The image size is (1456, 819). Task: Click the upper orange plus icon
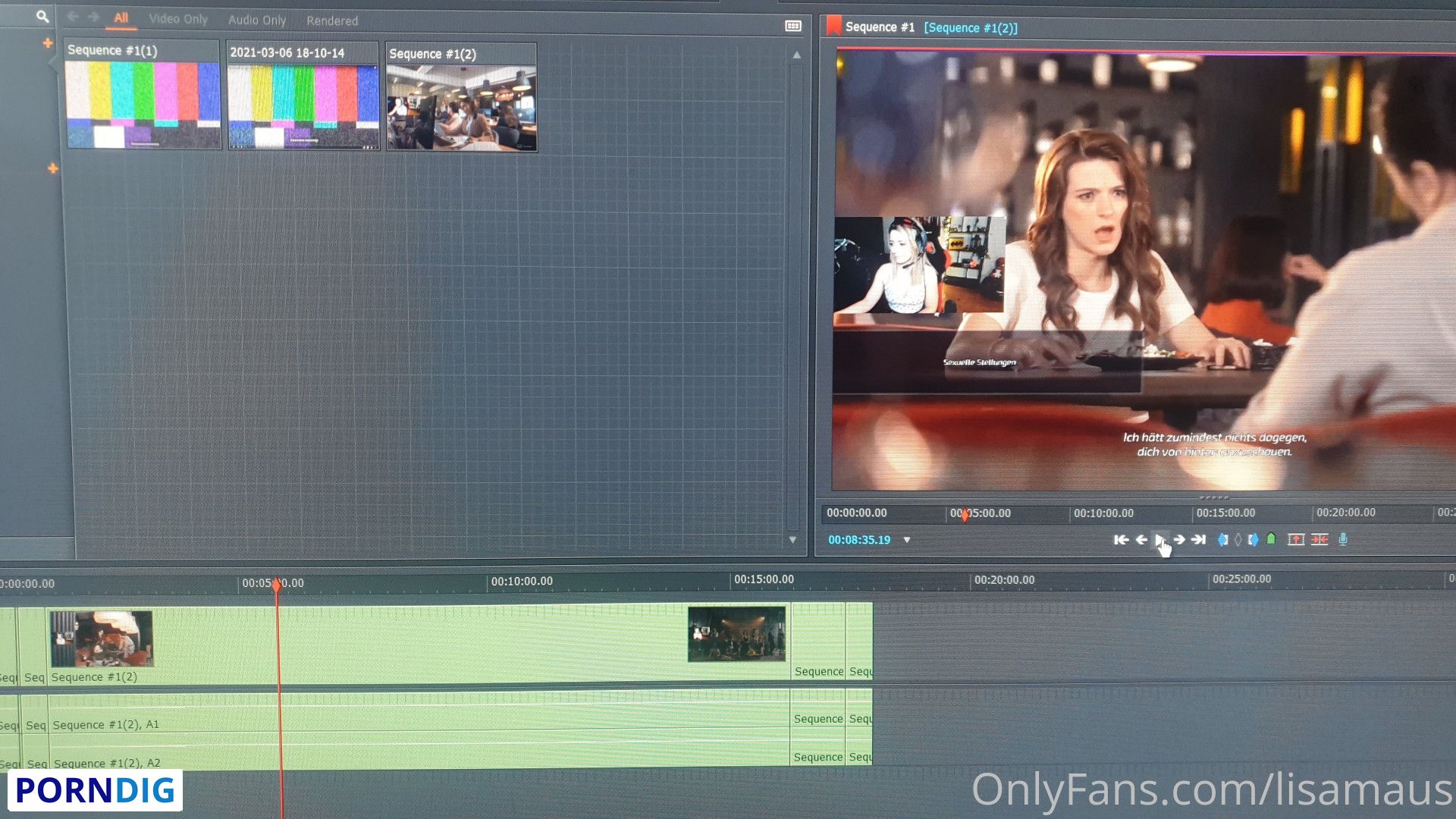[48, 43]
